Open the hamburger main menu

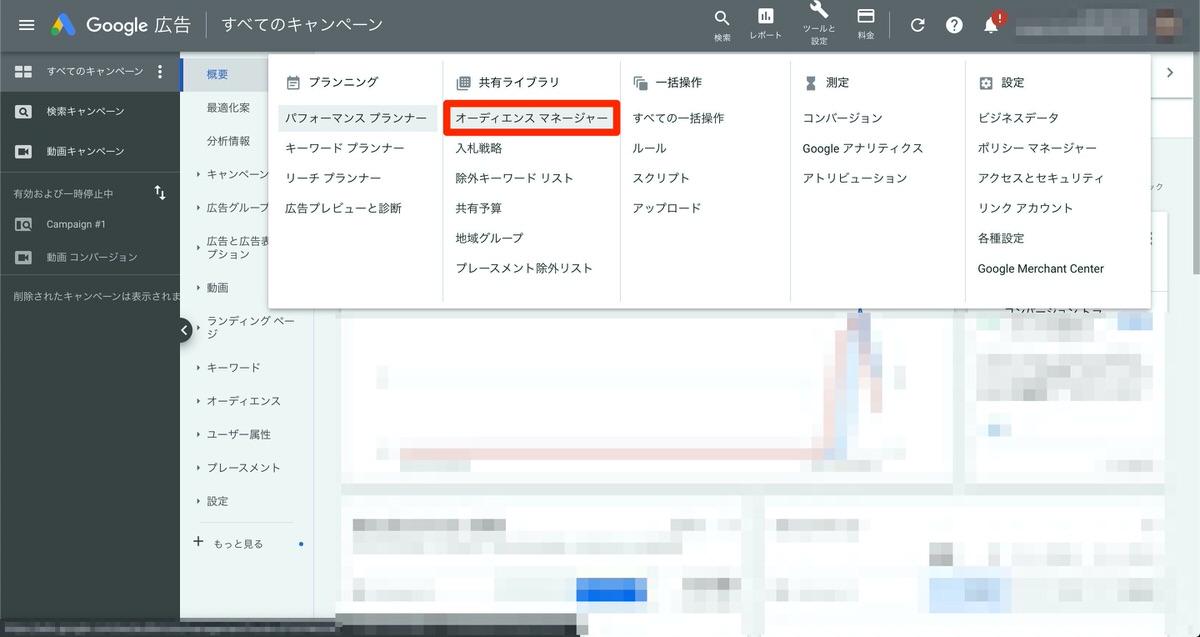[27, 25]
